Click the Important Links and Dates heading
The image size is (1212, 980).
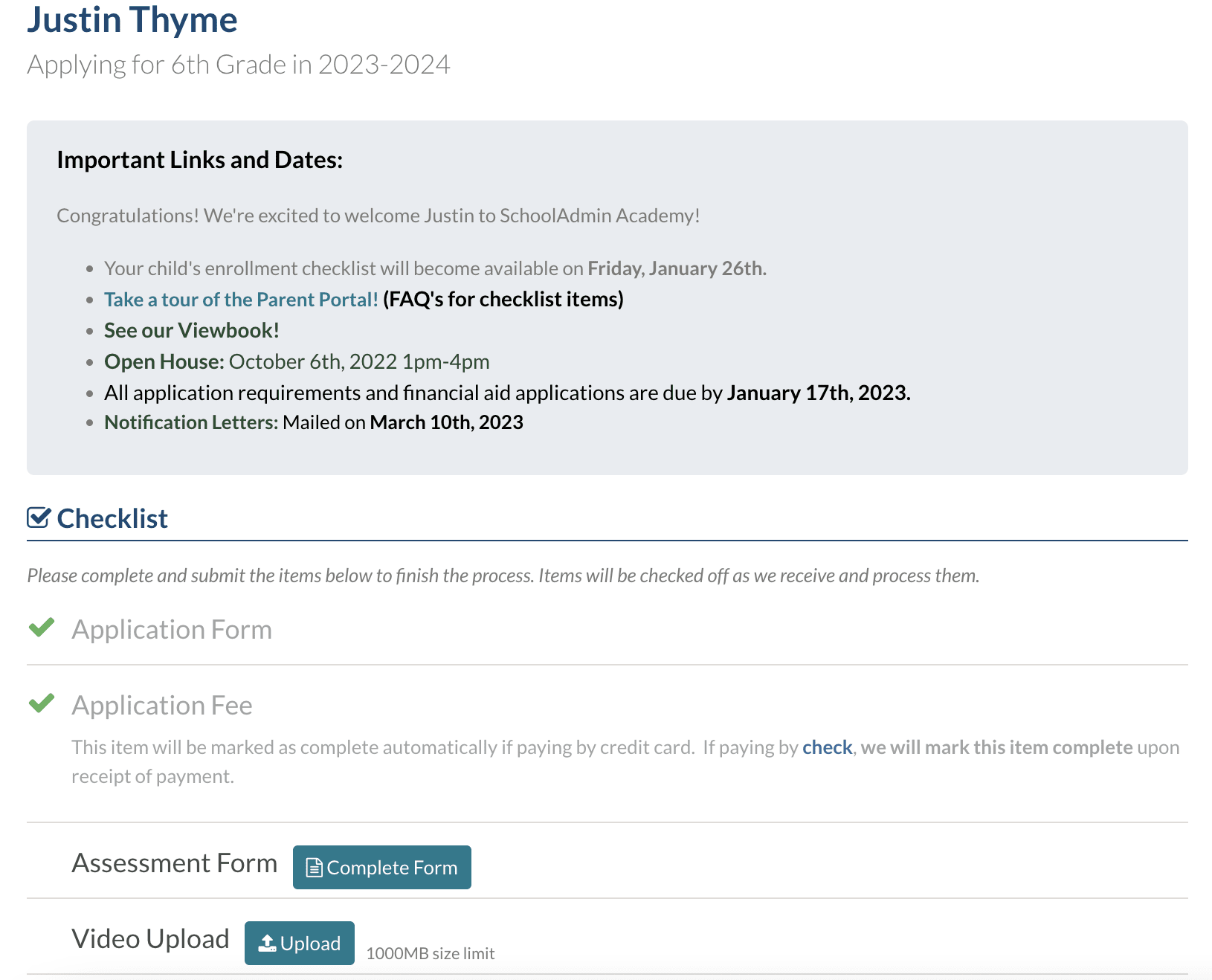(x=199, y=160)
